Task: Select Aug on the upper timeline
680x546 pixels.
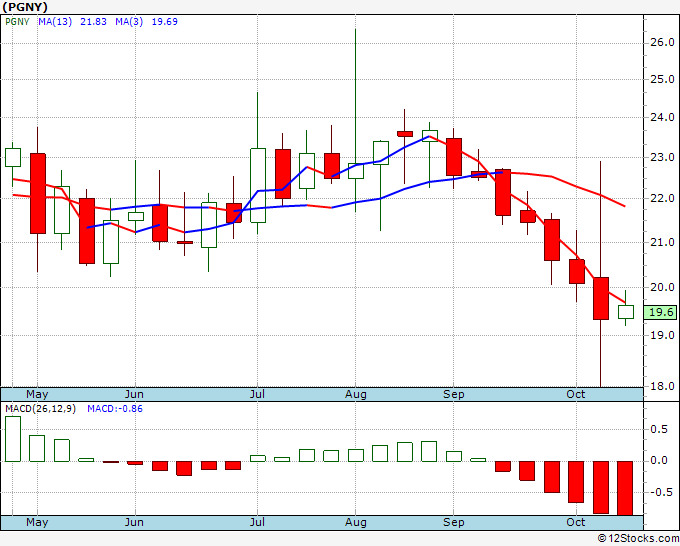Action: (x=356, y=394)
